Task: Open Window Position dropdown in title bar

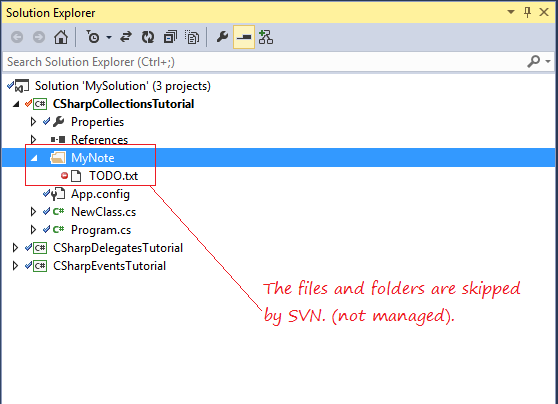Action: tap(511, 12)
